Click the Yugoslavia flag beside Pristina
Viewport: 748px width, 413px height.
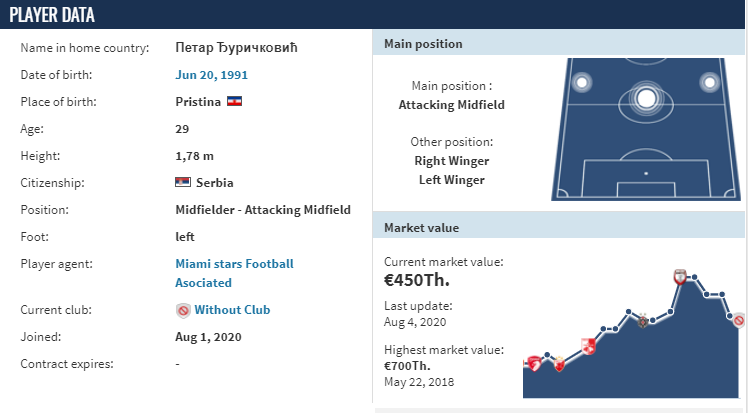(x=234, y=102)
